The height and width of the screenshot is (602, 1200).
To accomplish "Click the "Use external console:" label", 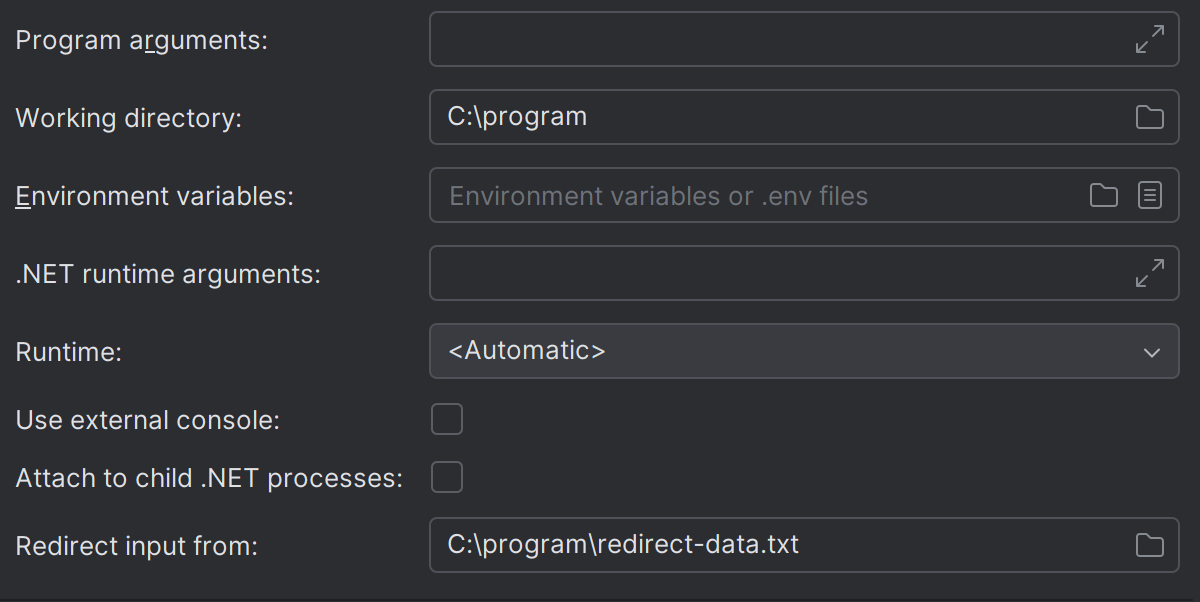I will [x=148, y=420].
